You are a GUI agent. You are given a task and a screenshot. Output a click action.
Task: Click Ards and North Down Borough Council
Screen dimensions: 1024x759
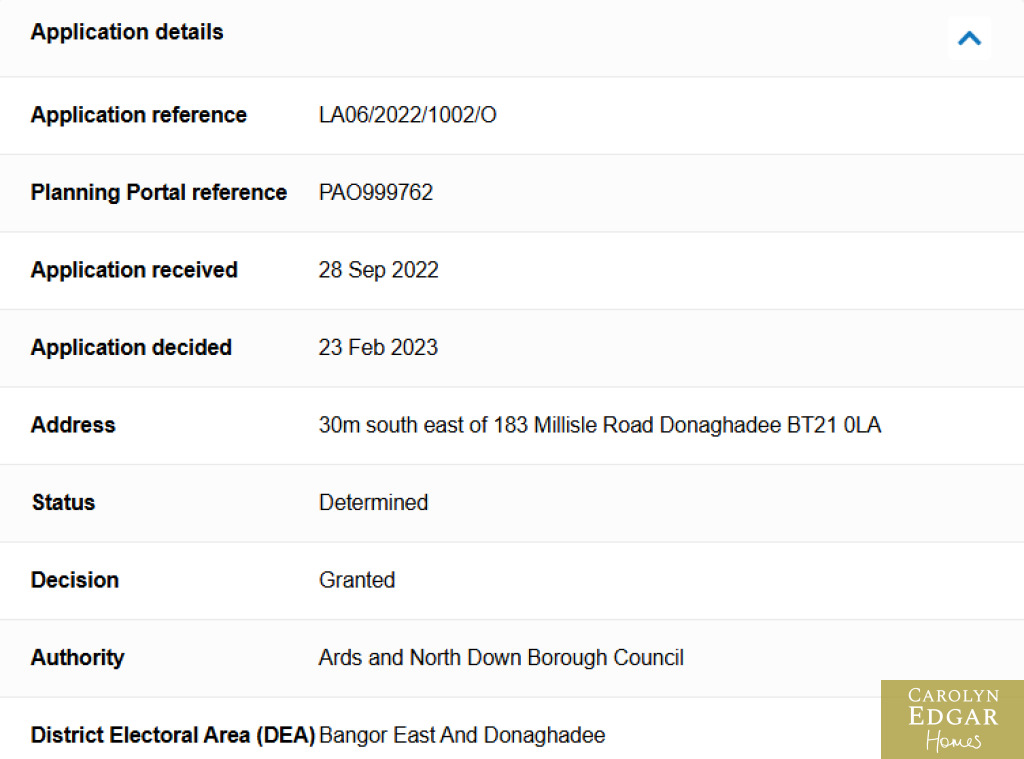[x=501, y=657]
